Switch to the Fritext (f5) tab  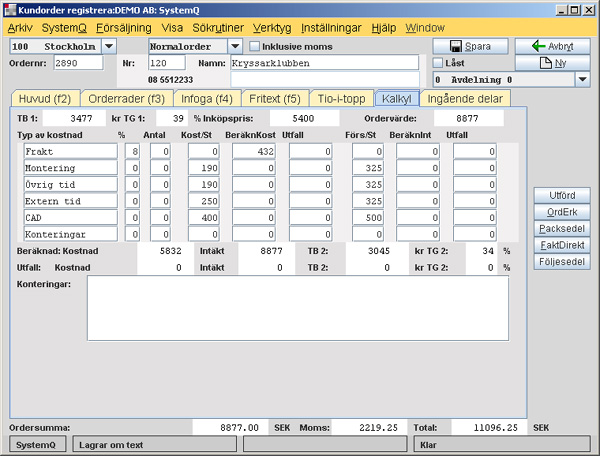click(x=275, y=99)
